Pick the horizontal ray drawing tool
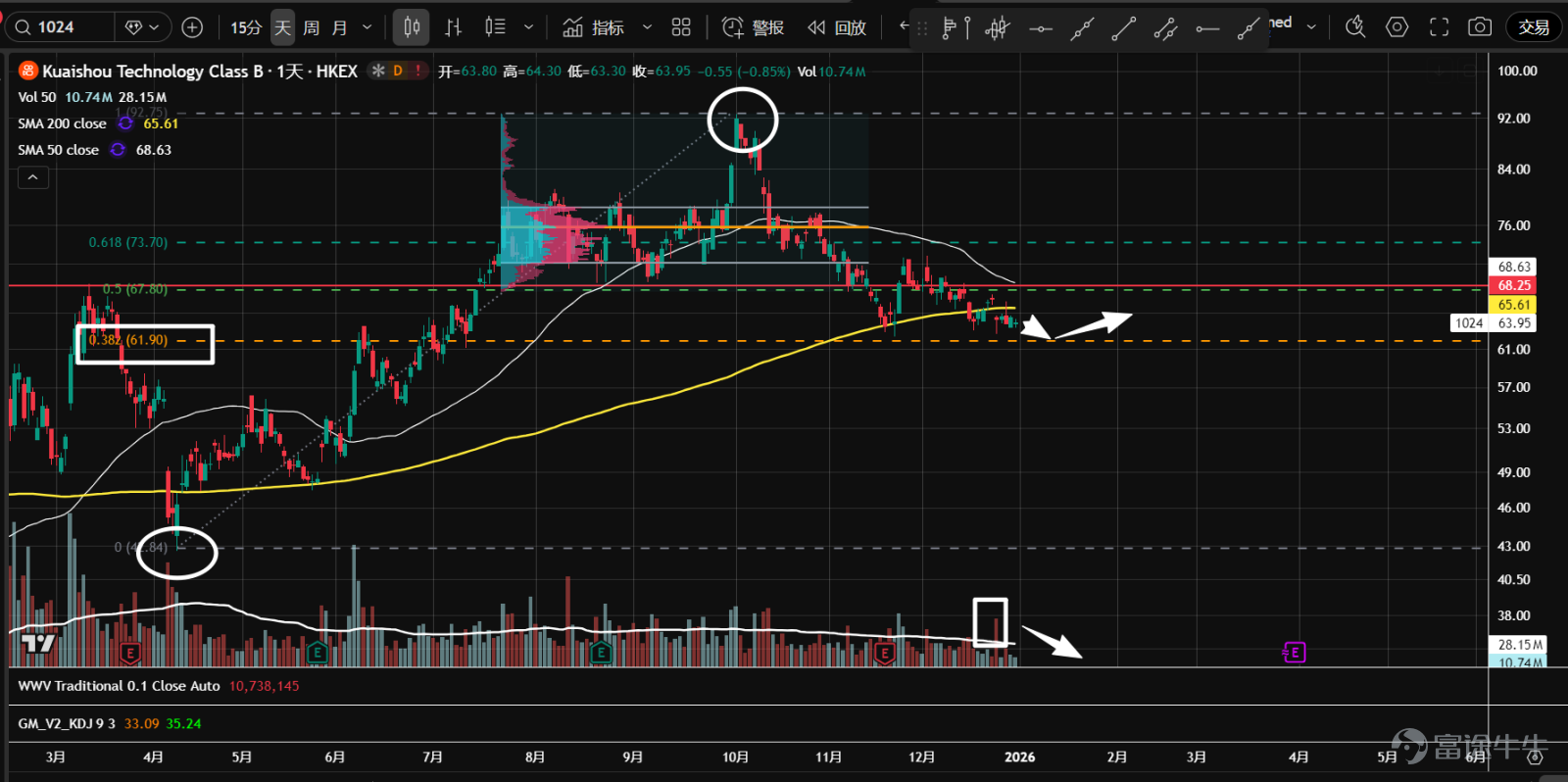 pos(1207,29)
